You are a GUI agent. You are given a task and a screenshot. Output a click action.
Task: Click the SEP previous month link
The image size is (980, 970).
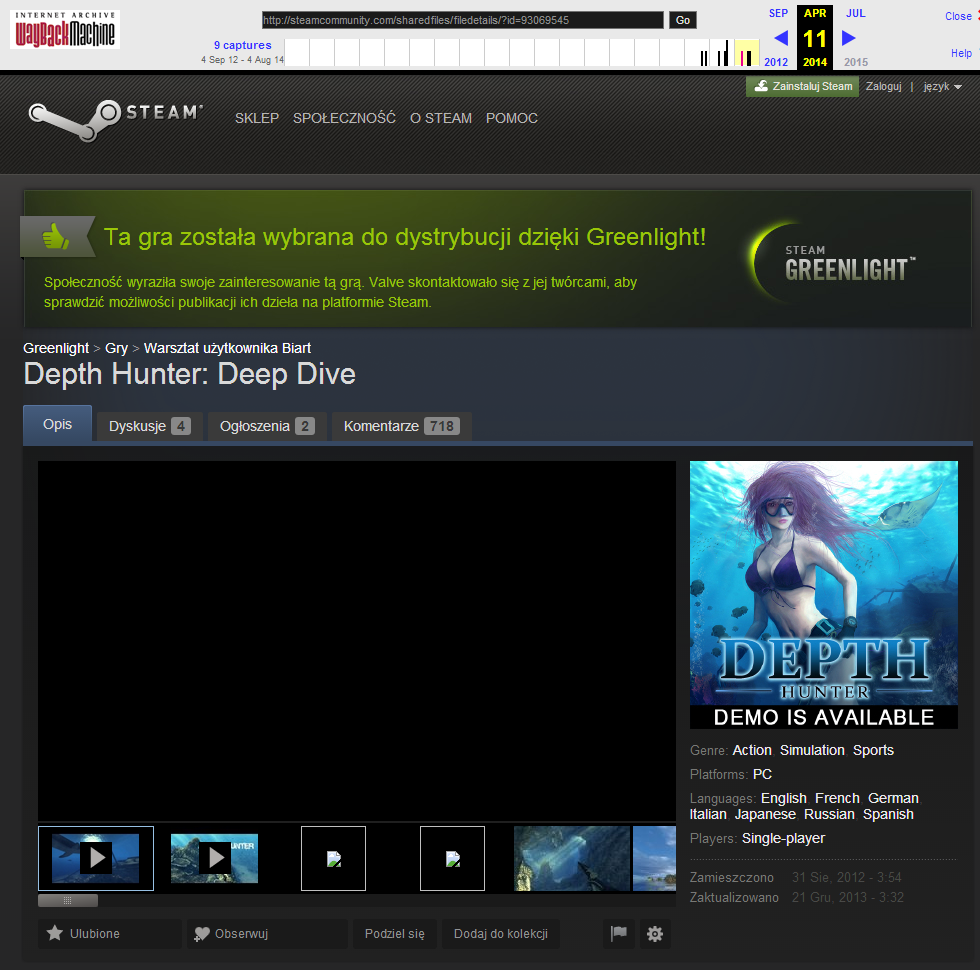point(778,13)
